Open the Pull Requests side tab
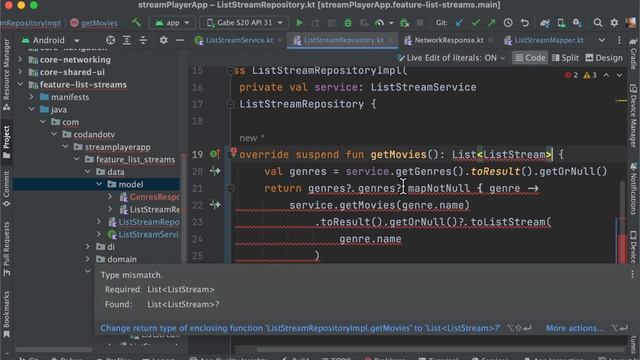 (7, 248)
